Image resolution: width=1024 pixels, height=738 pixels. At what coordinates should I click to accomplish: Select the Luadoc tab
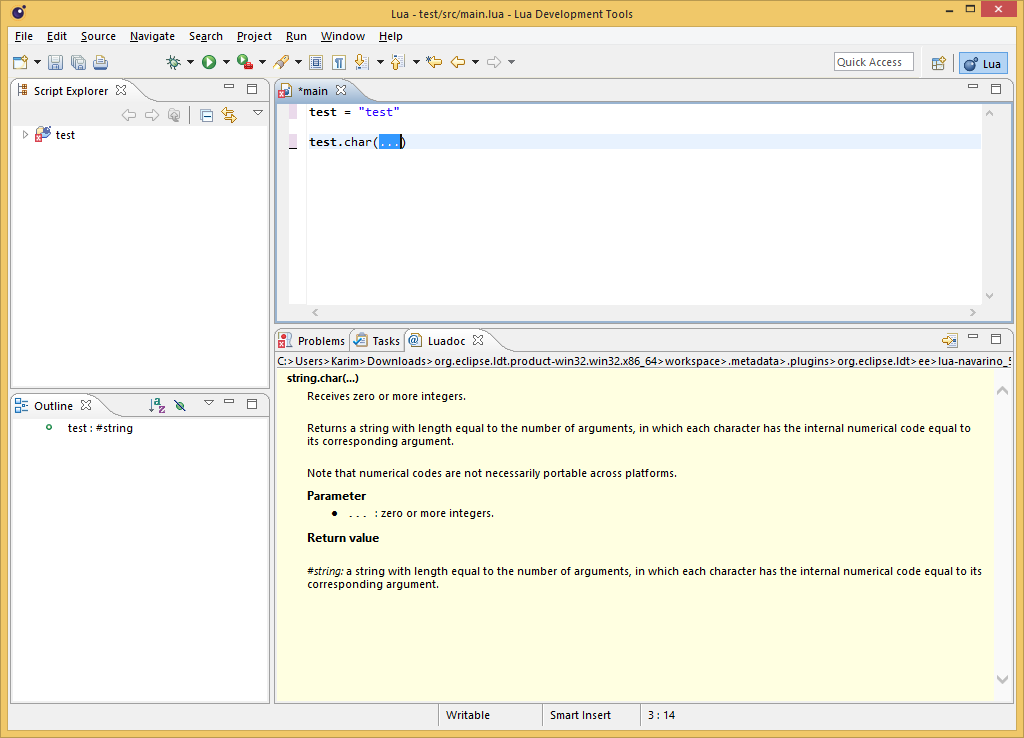[445, 340]
